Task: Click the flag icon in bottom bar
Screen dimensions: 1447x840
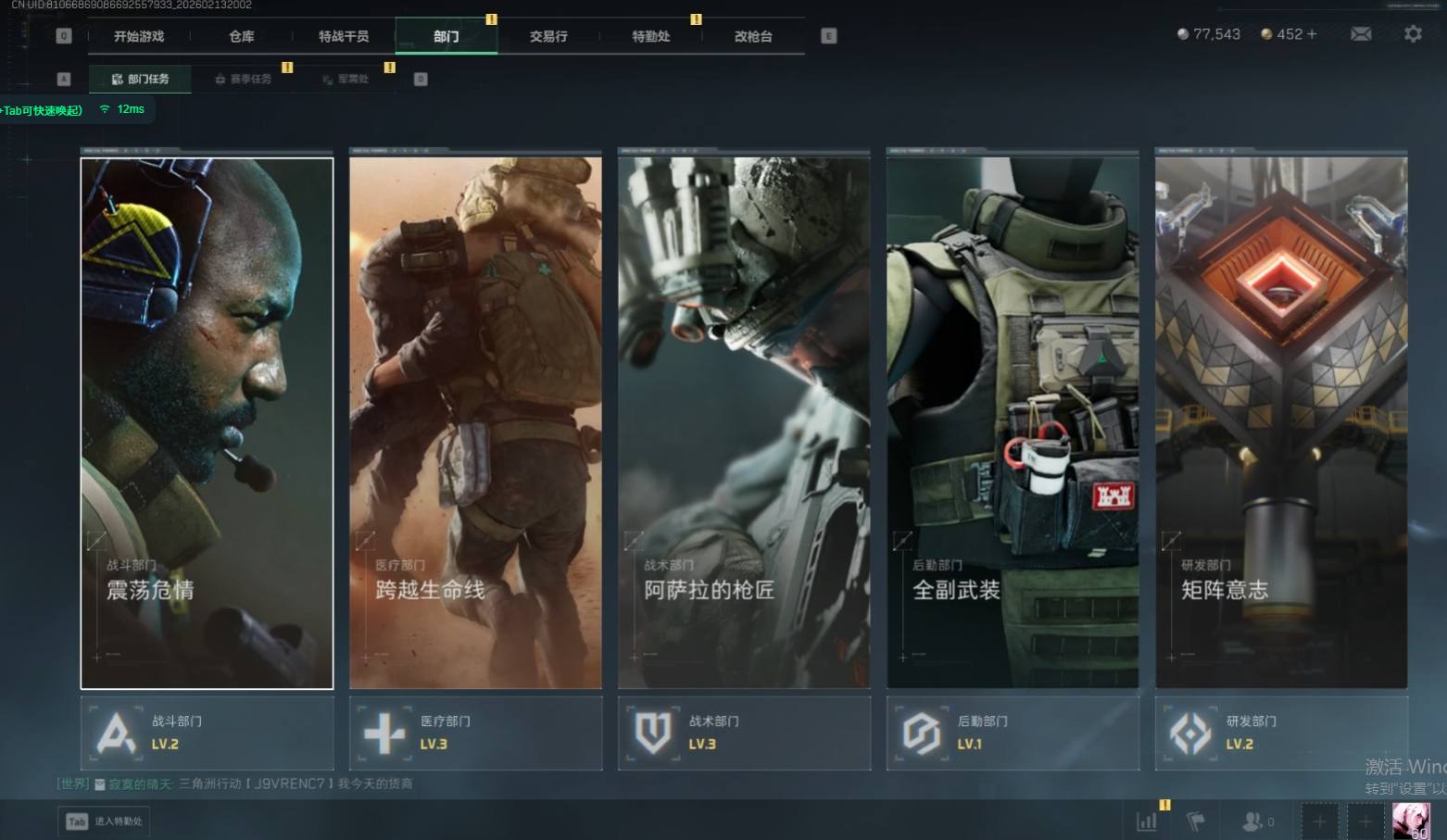Action: pos(1196,821)
